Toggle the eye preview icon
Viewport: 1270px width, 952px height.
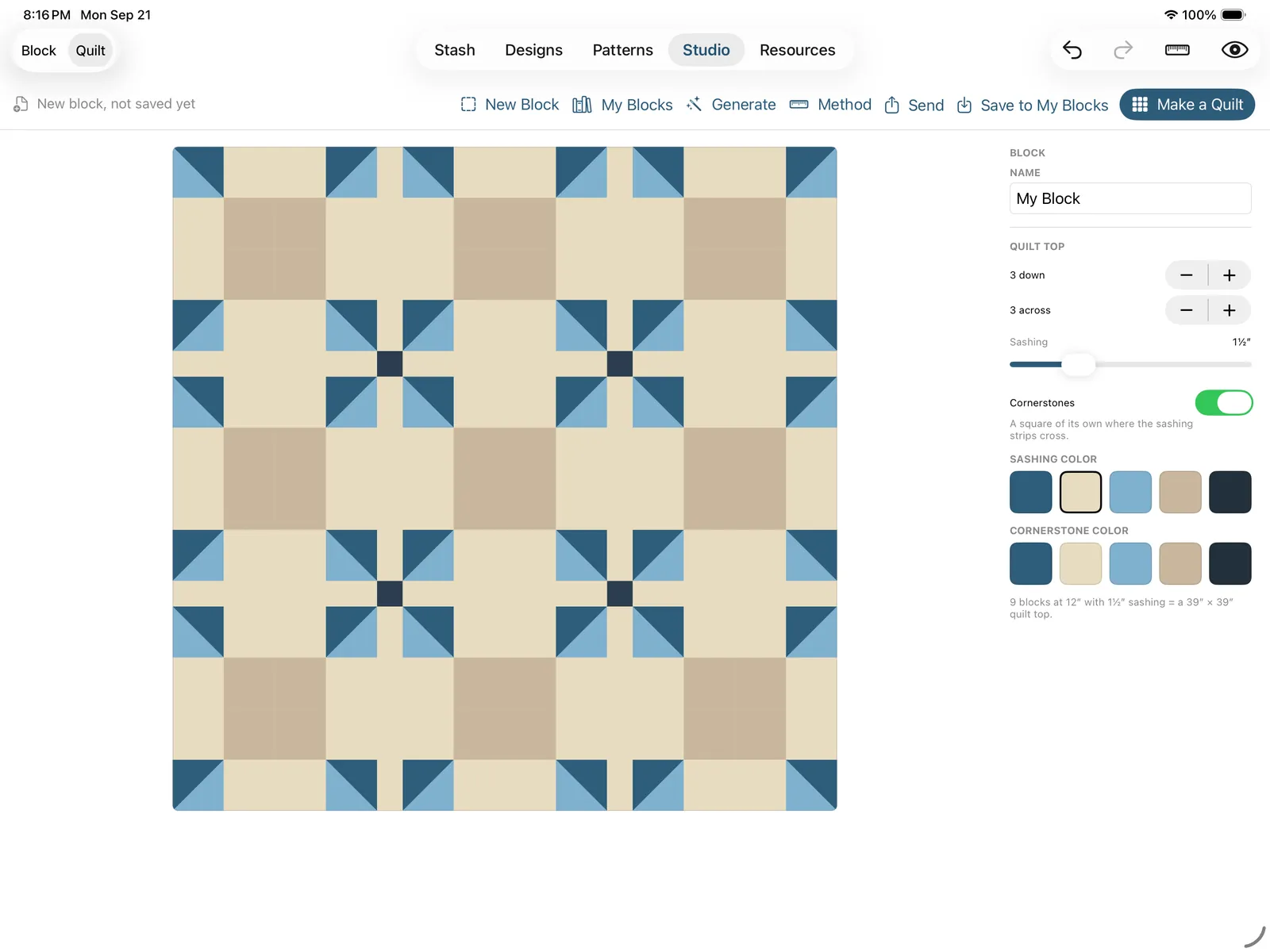click(x=1234, y=50)
